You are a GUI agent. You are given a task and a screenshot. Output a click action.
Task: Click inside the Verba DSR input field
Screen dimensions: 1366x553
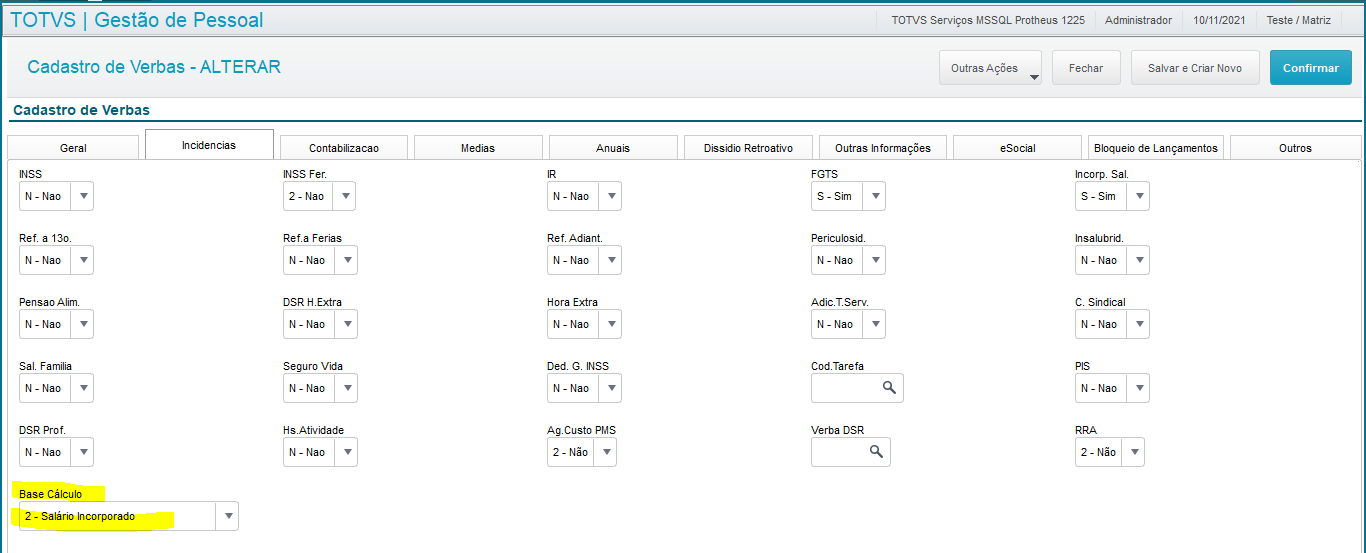[x=850, y=452]
